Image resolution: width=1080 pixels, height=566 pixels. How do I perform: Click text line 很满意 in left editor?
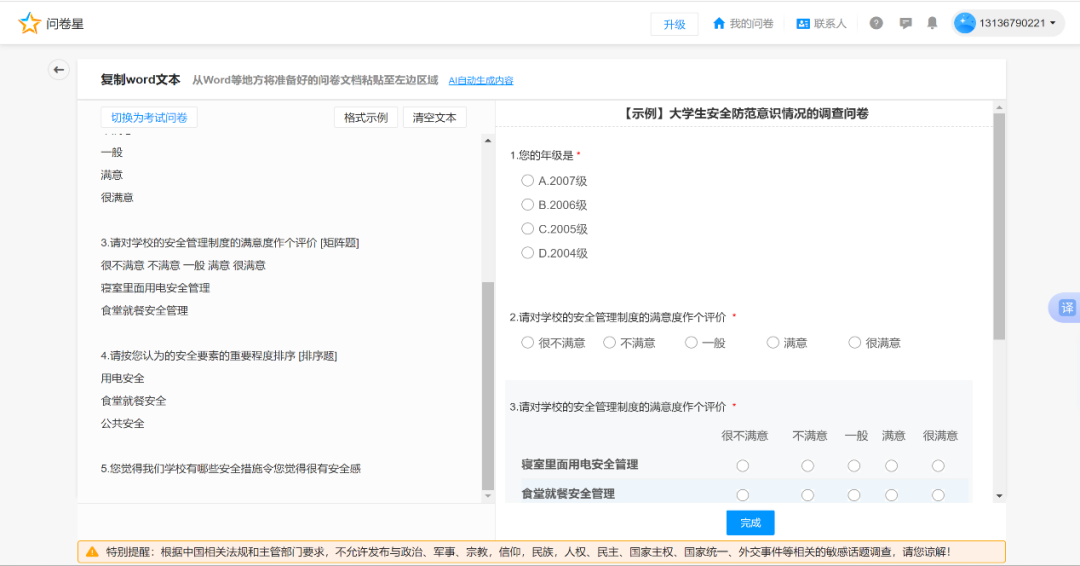[x=117, y=198]
